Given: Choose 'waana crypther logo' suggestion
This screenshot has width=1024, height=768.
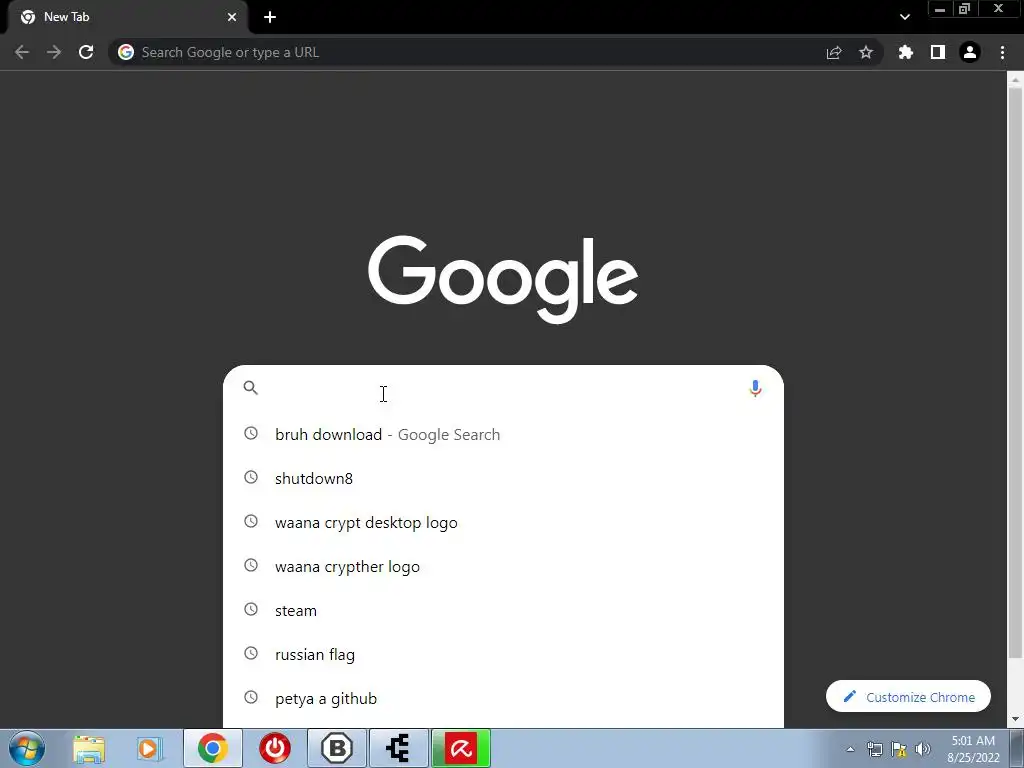Looking at the screenshot, I should [x=503, y=566].
